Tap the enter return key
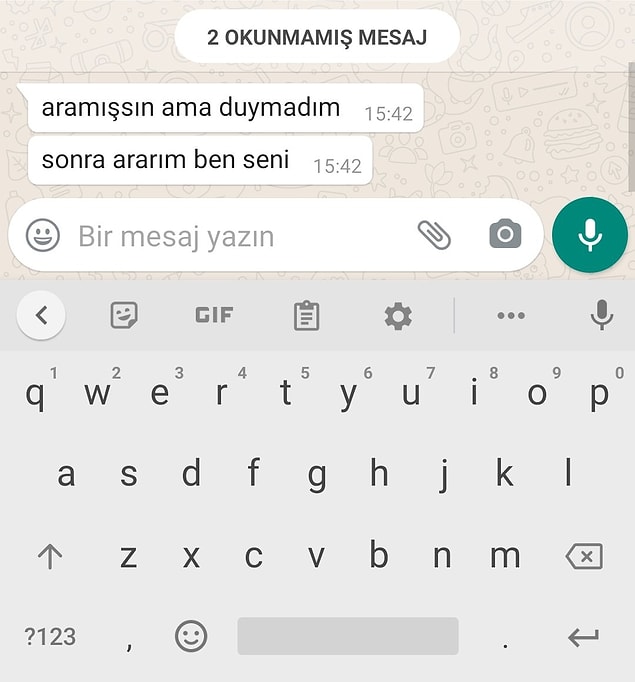 [583, 638]
